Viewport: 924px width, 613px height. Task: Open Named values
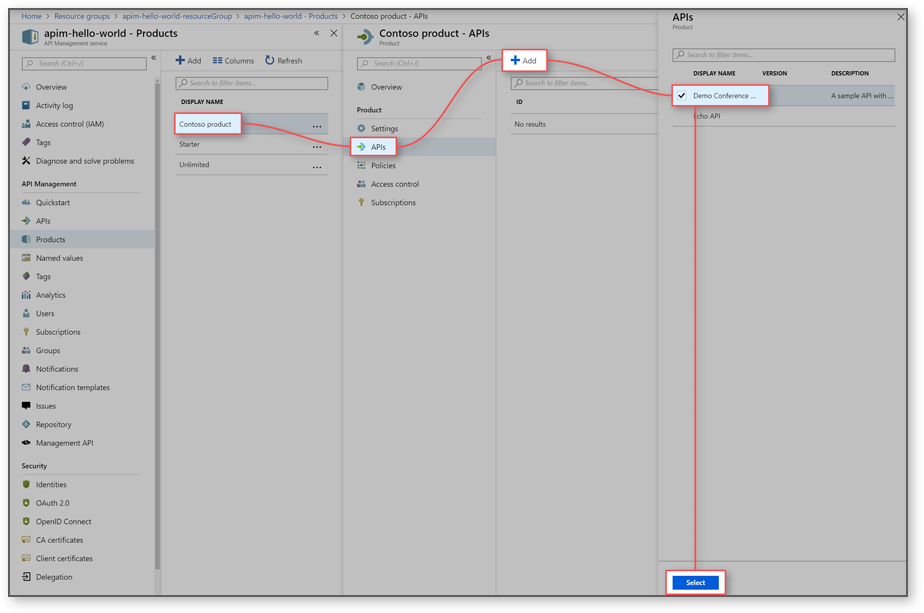pyautogui.click(x=59, y=258)
